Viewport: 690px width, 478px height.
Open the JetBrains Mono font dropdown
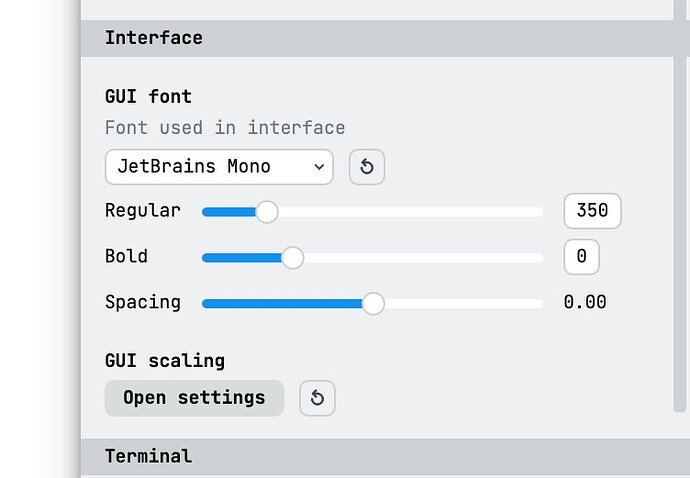point(219,167)
